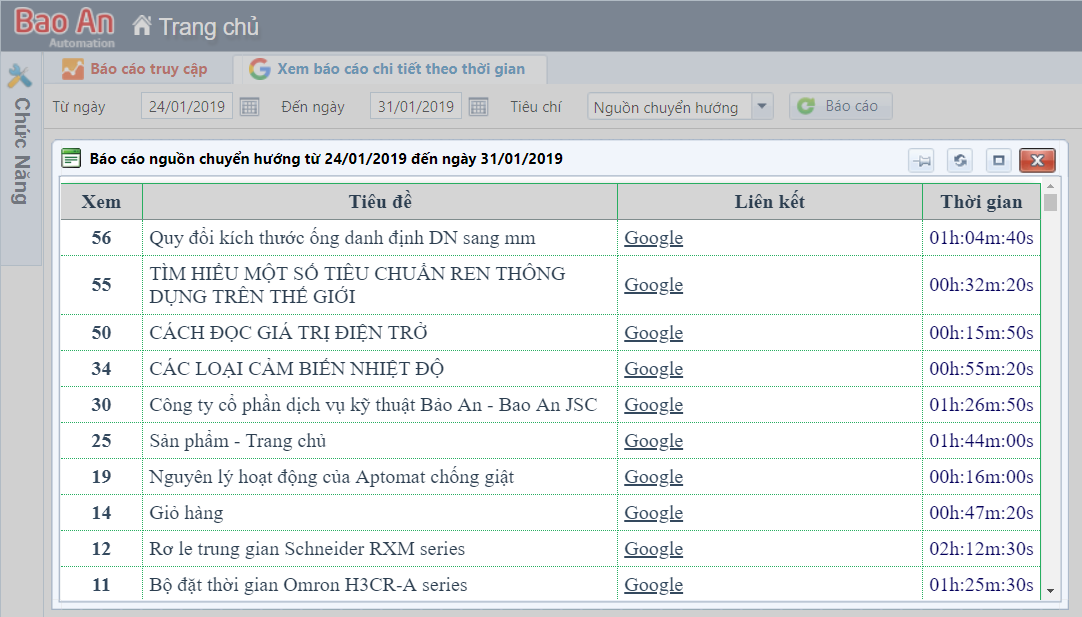Click the Bao An Automation logo
This screenshot has width=1082, height=617.
[65, 25]
